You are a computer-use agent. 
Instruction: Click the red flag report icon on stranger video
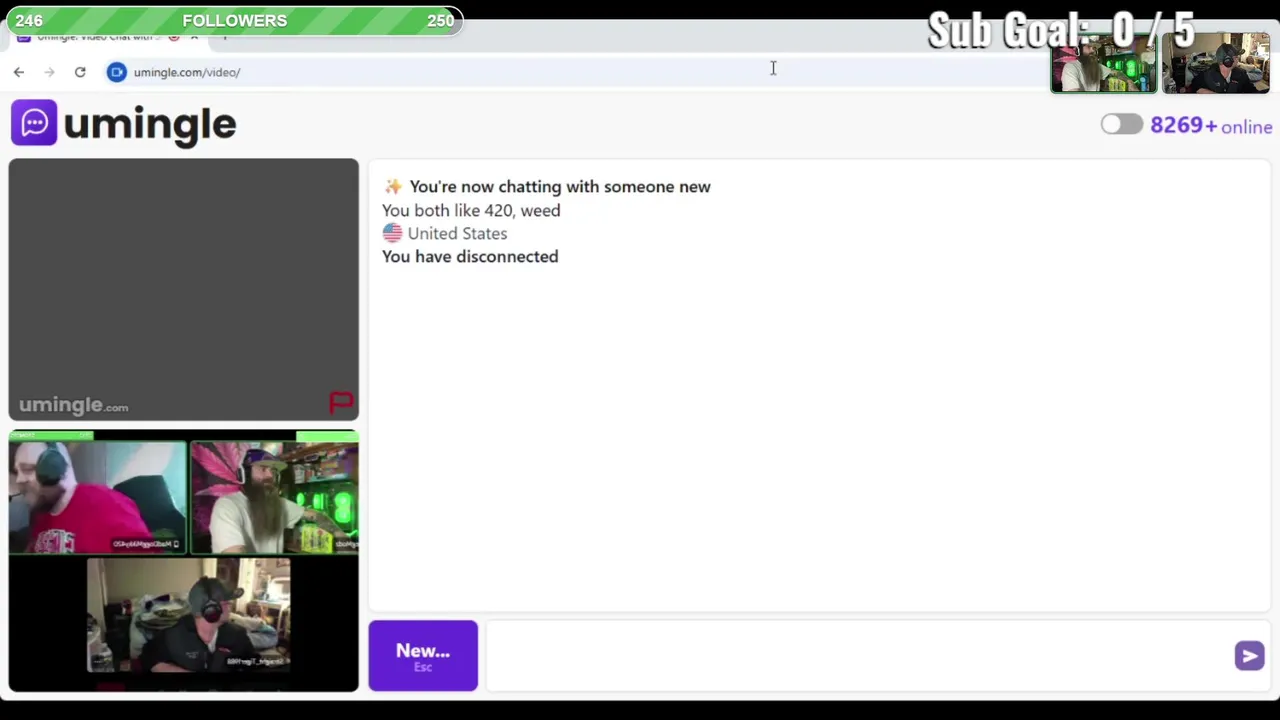coord(341,402)
